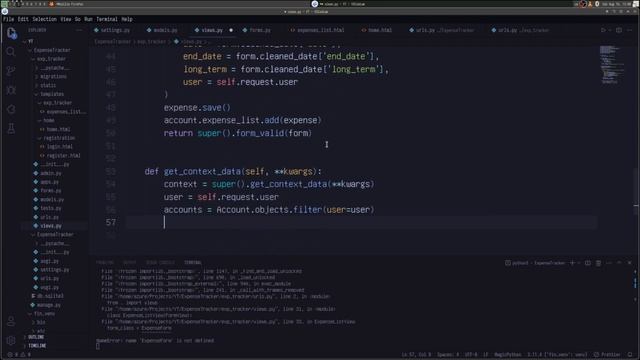
Task: Open the editor More Actions ellipsis
Action: [x=630, y=30]
